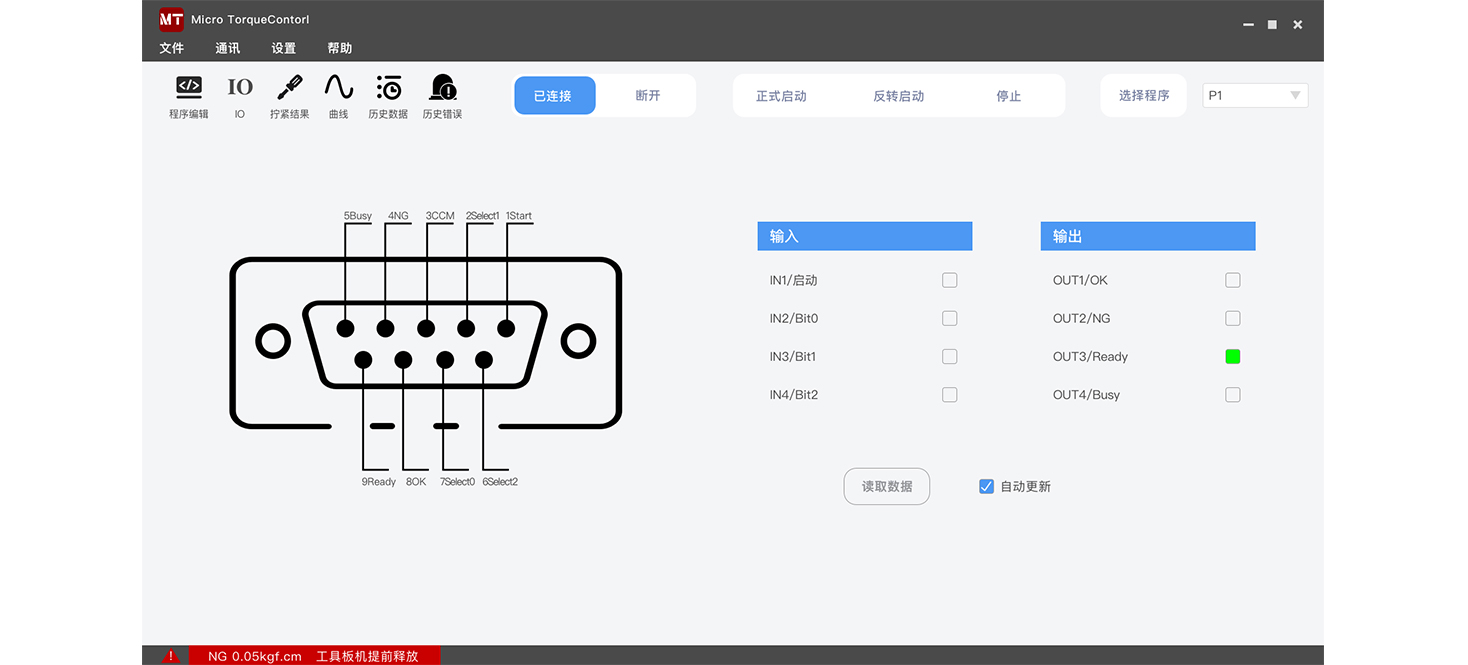Click the 反转启动 reverse start button
The image size is (1468, 665).
(898, 96)
